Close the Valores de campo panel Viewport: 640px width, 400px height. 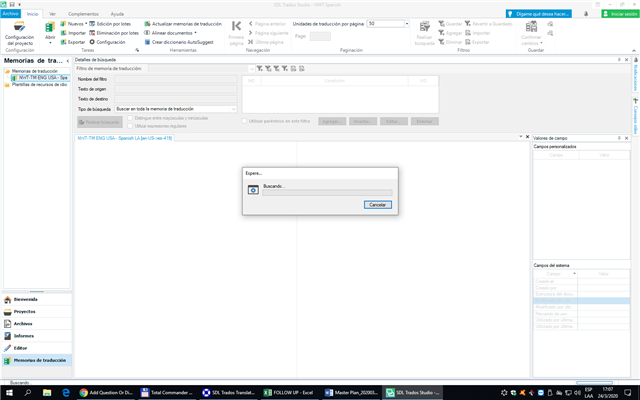coord(627,138)
